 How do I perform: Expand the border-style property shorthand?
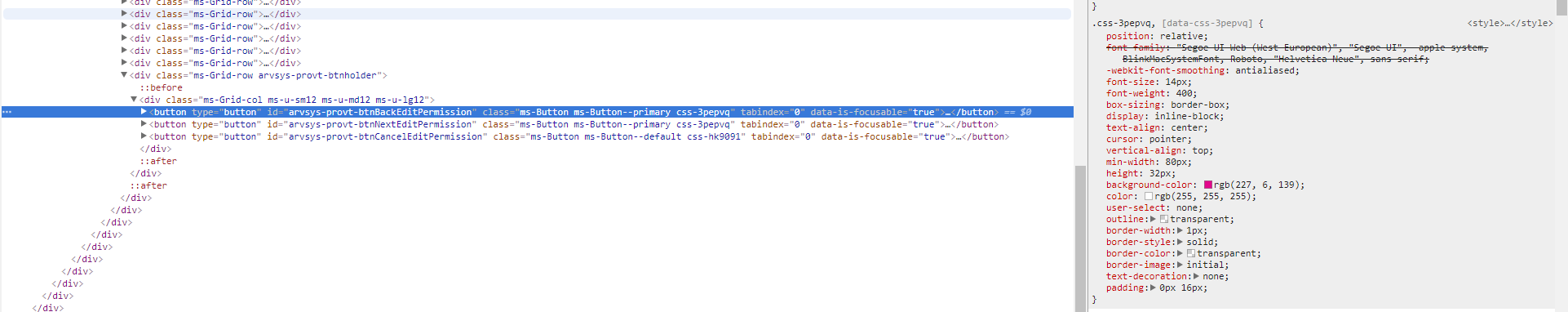click(1180, 242)
